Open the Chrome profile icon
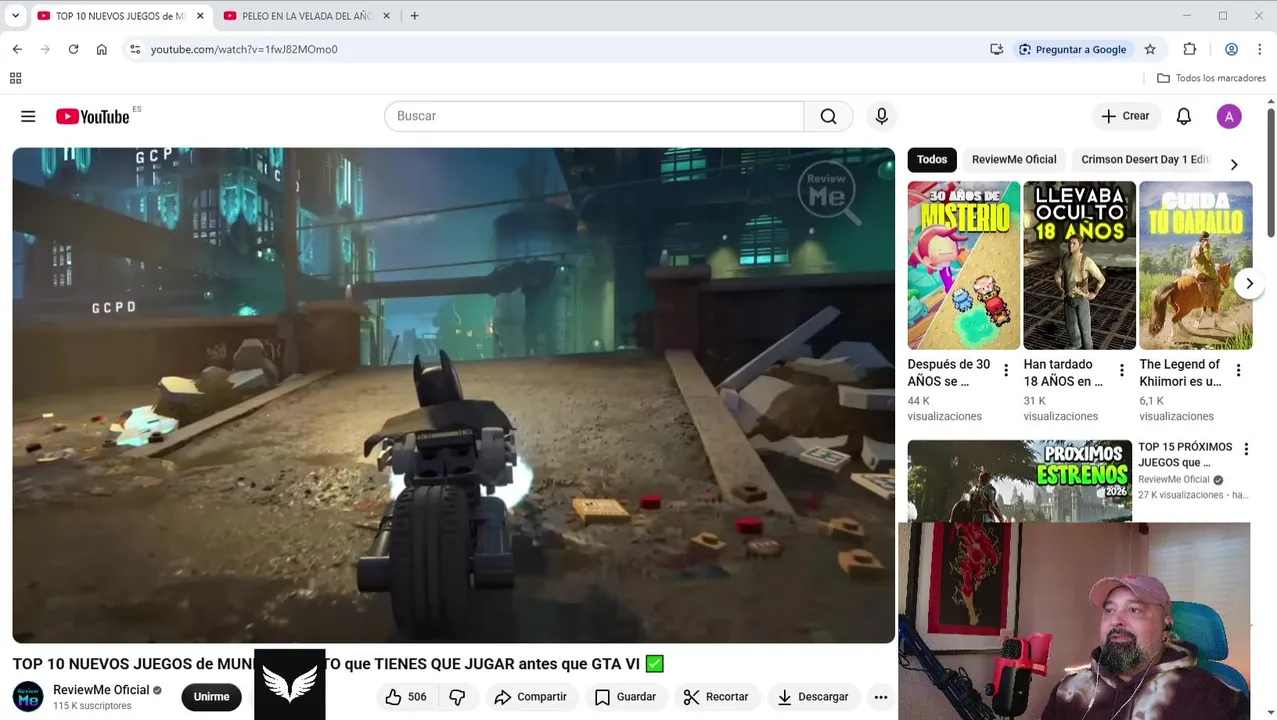The height and width of the screenshot is (720, 1277). point(1231,49)
